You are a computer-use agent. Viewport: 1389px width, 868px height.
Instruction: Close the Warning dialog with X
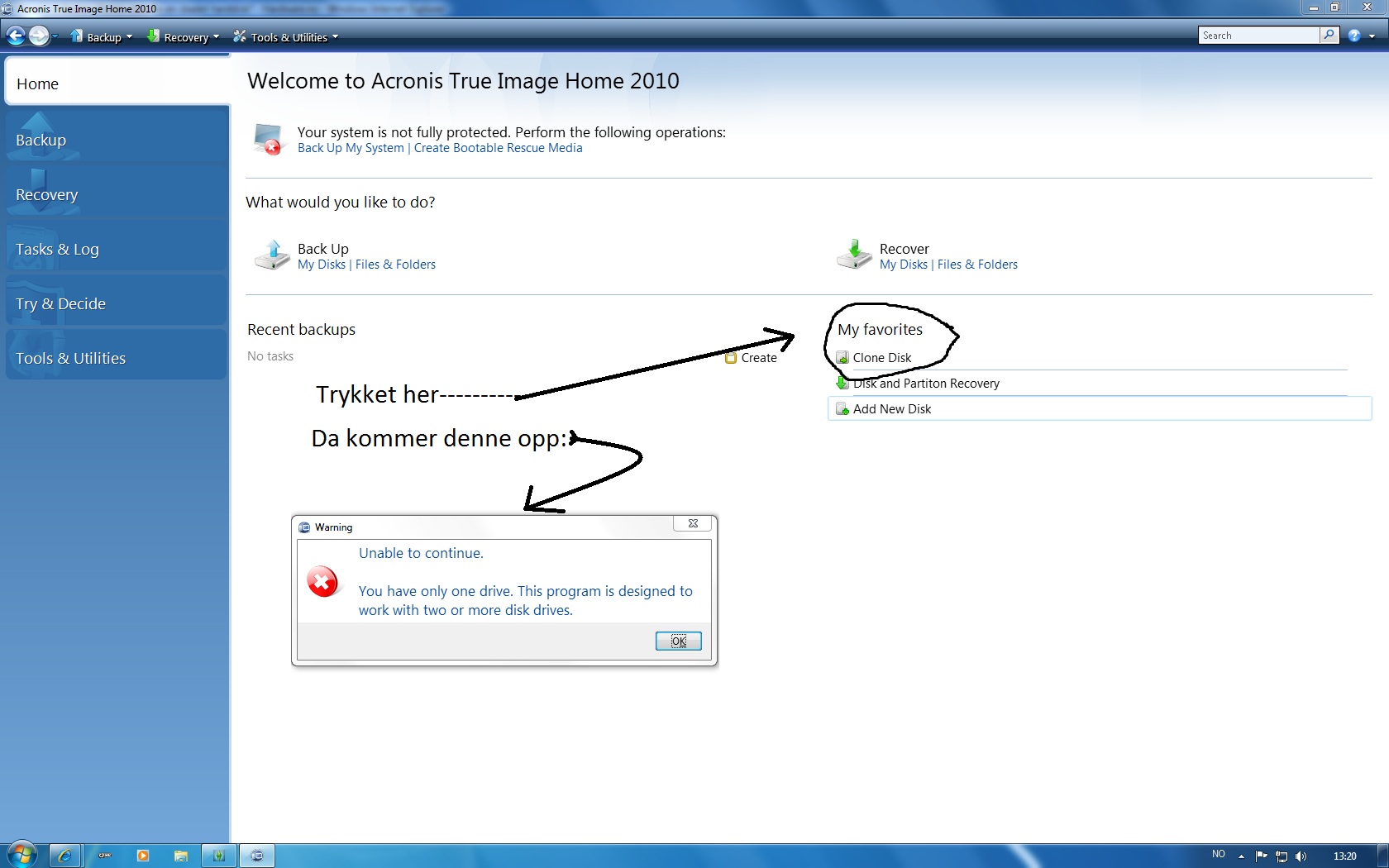tap(693, 523)
